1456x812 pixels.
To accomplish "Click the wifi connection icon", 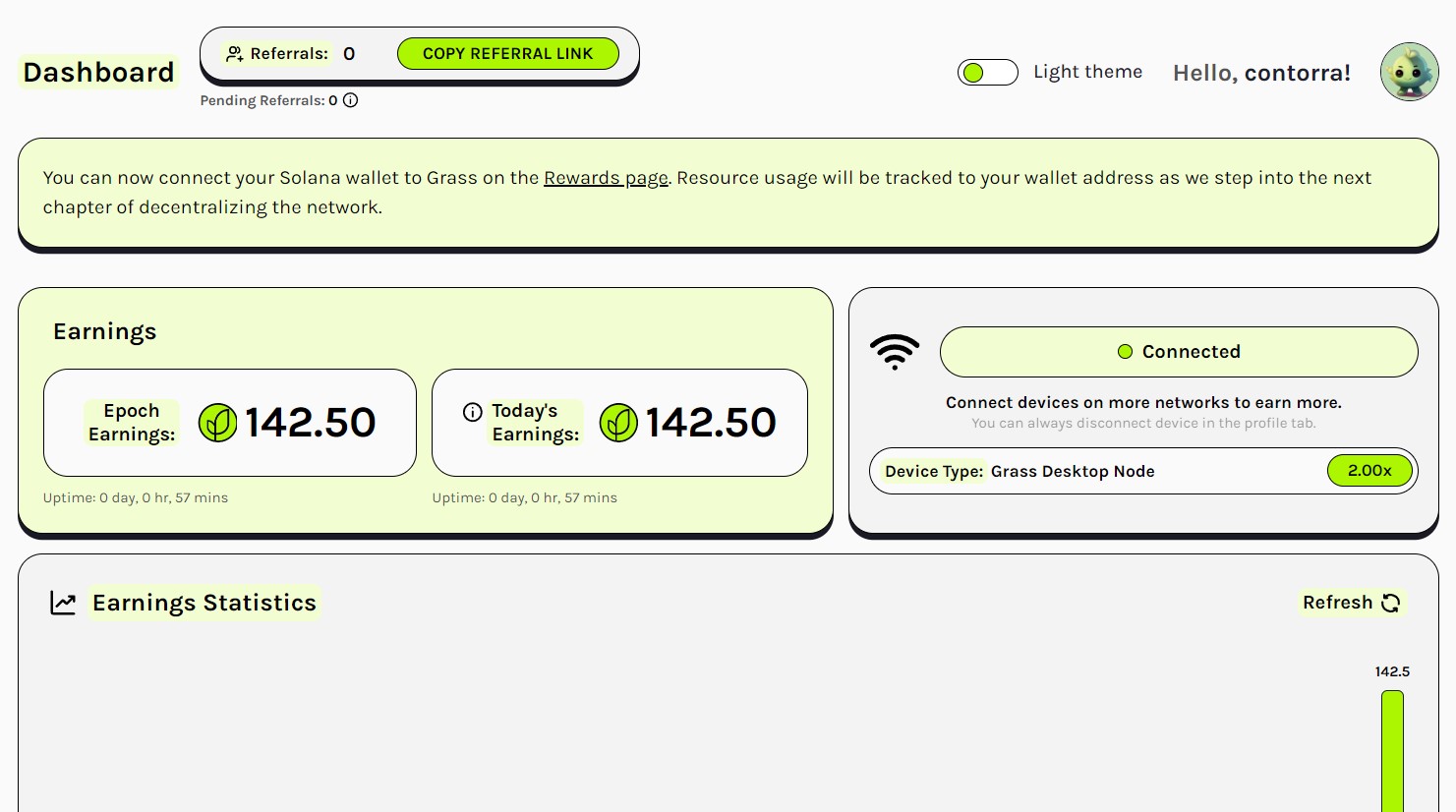I will (x=895, y=352).
